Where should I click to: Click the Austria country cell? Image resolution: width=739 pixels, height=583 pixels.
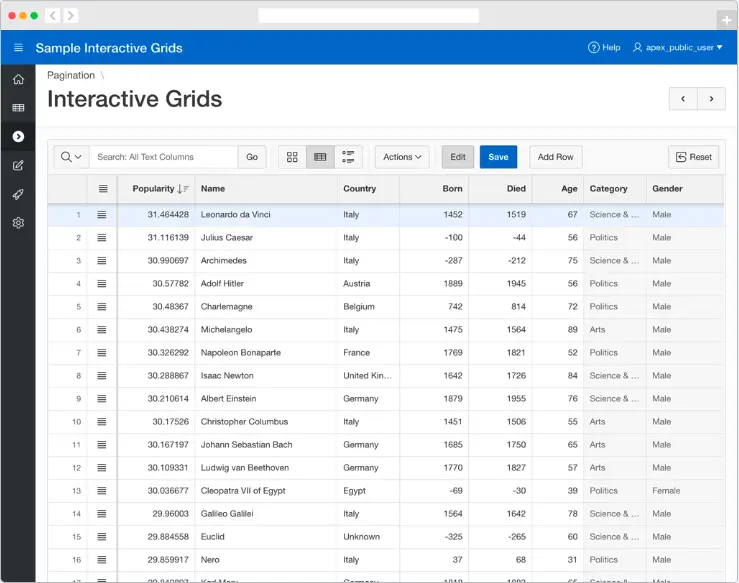[368, 284]
